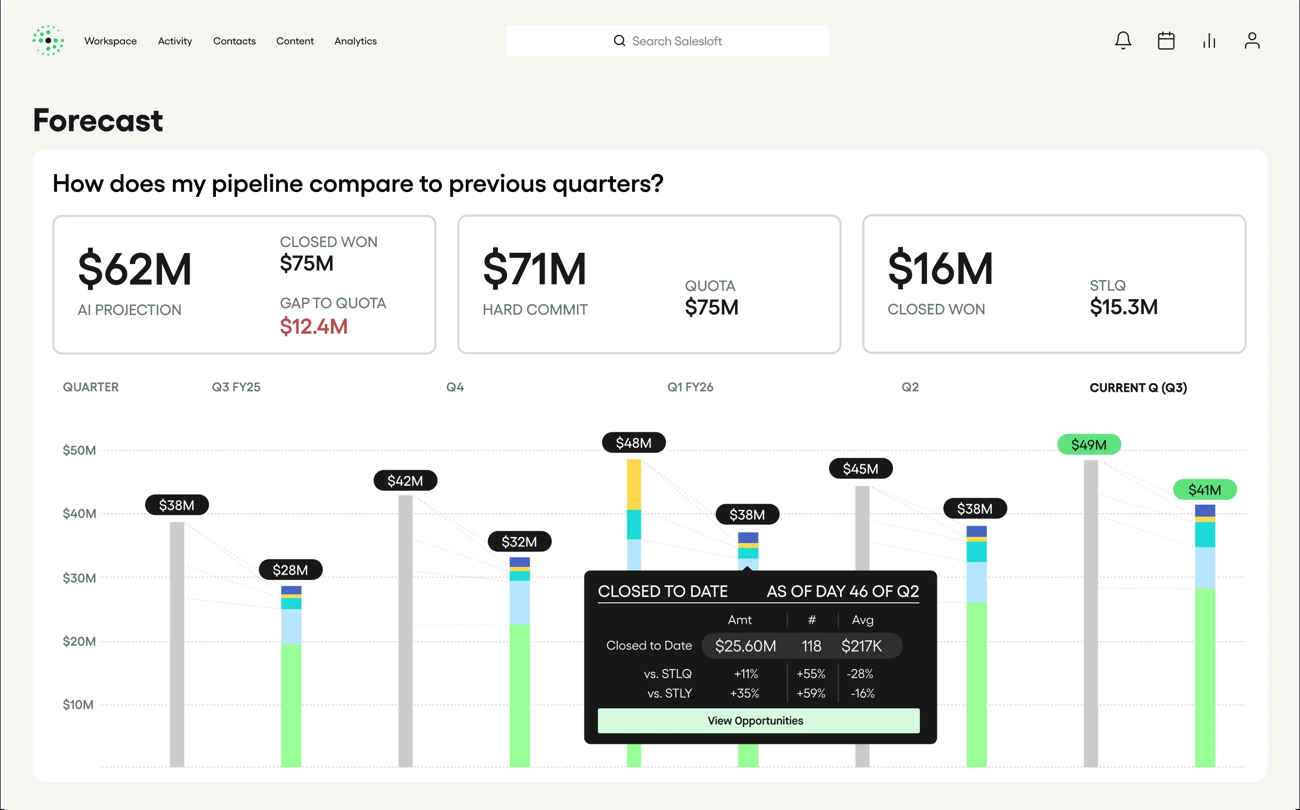1300x810 pixels.
Task: Open the Workspace menu
Action: click(x=110, y=41)
